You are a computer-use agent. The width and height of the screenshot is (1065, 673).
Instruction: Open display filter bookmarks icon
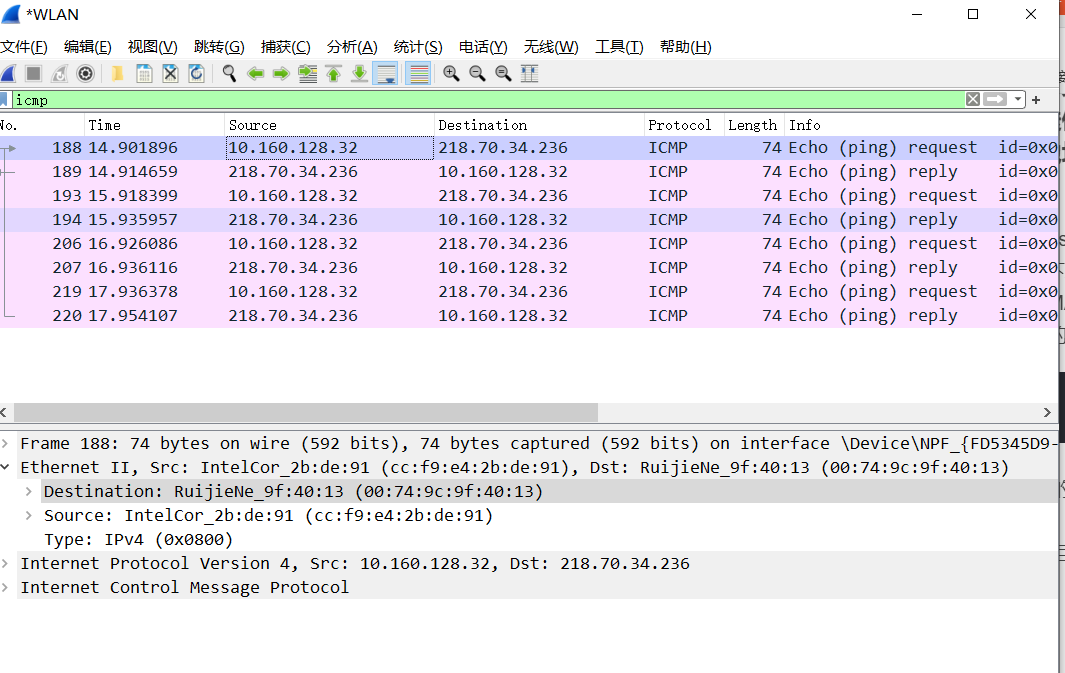click(x=4, y=100)
